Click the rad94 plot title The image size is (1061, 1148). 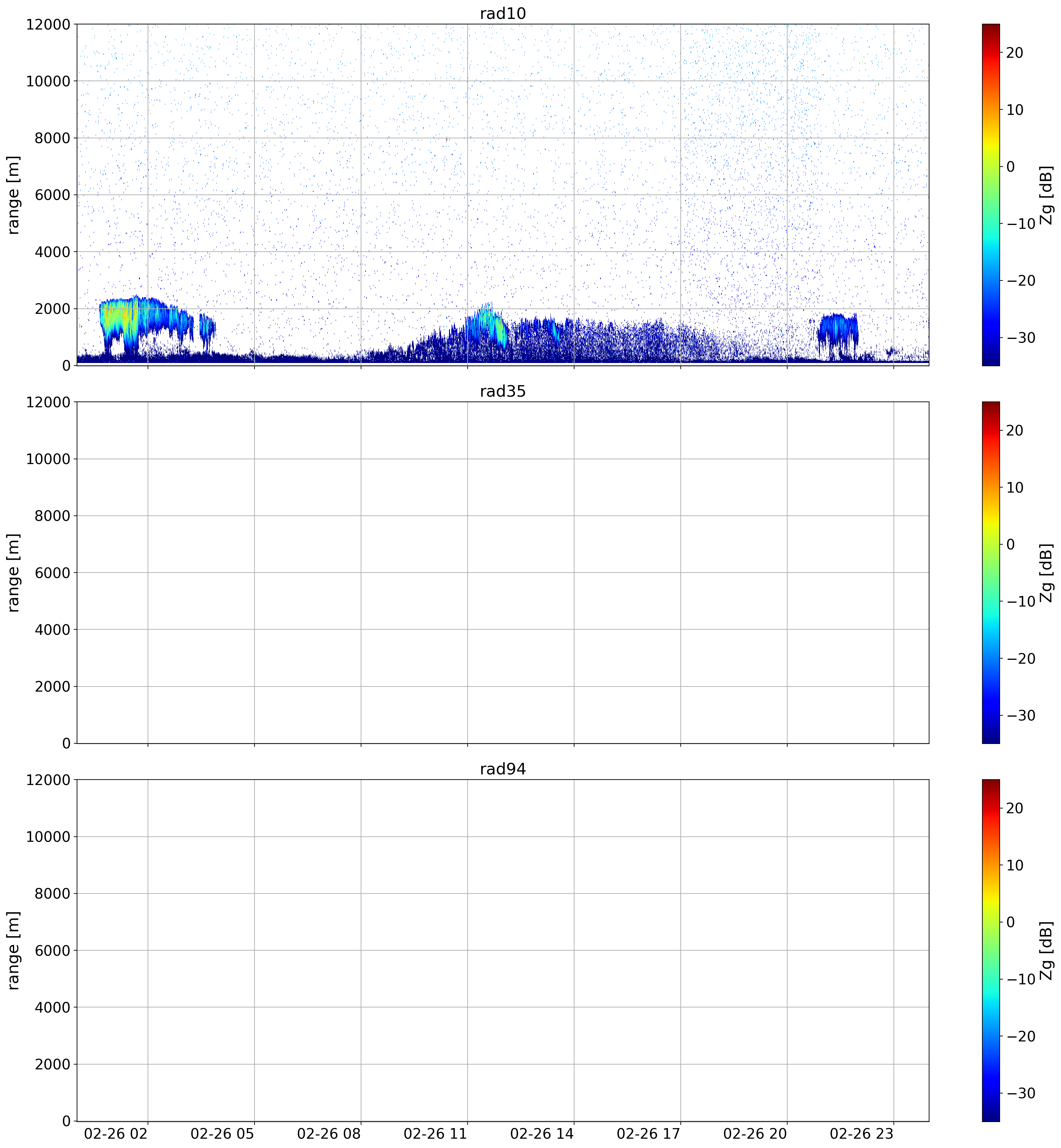click(502, 769)
